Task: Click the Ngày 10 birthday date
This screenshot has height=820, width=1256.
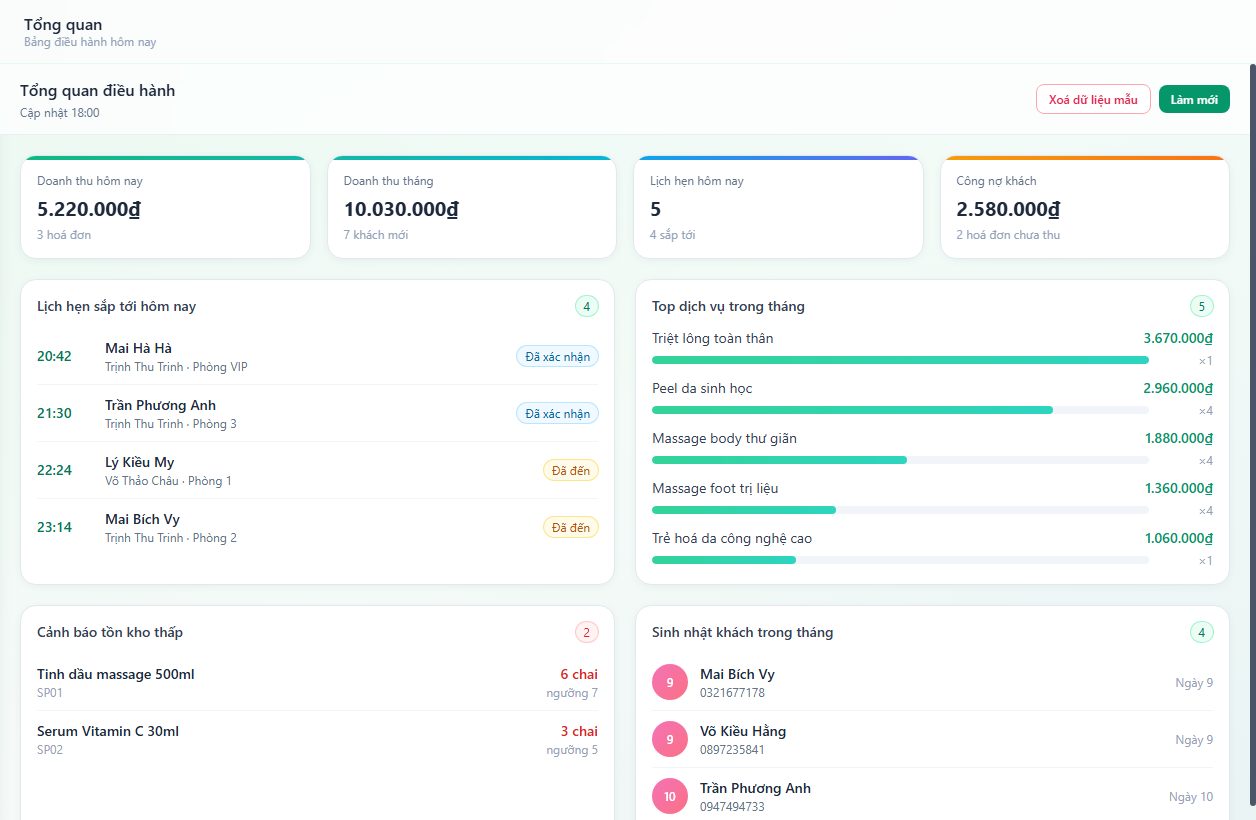Action: (1191, 797)
